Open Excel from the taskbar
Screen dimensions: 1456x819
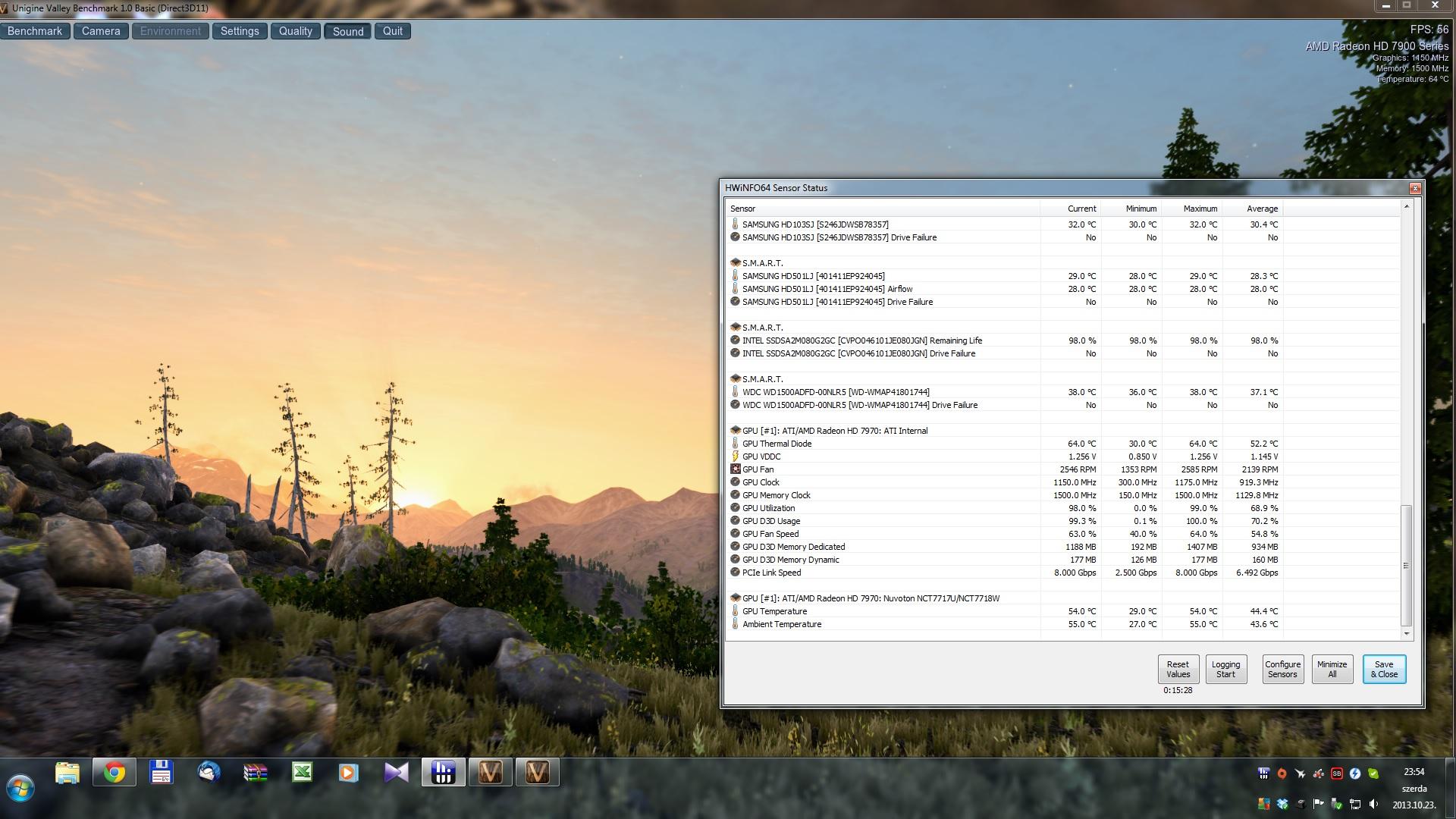[303, 773]
